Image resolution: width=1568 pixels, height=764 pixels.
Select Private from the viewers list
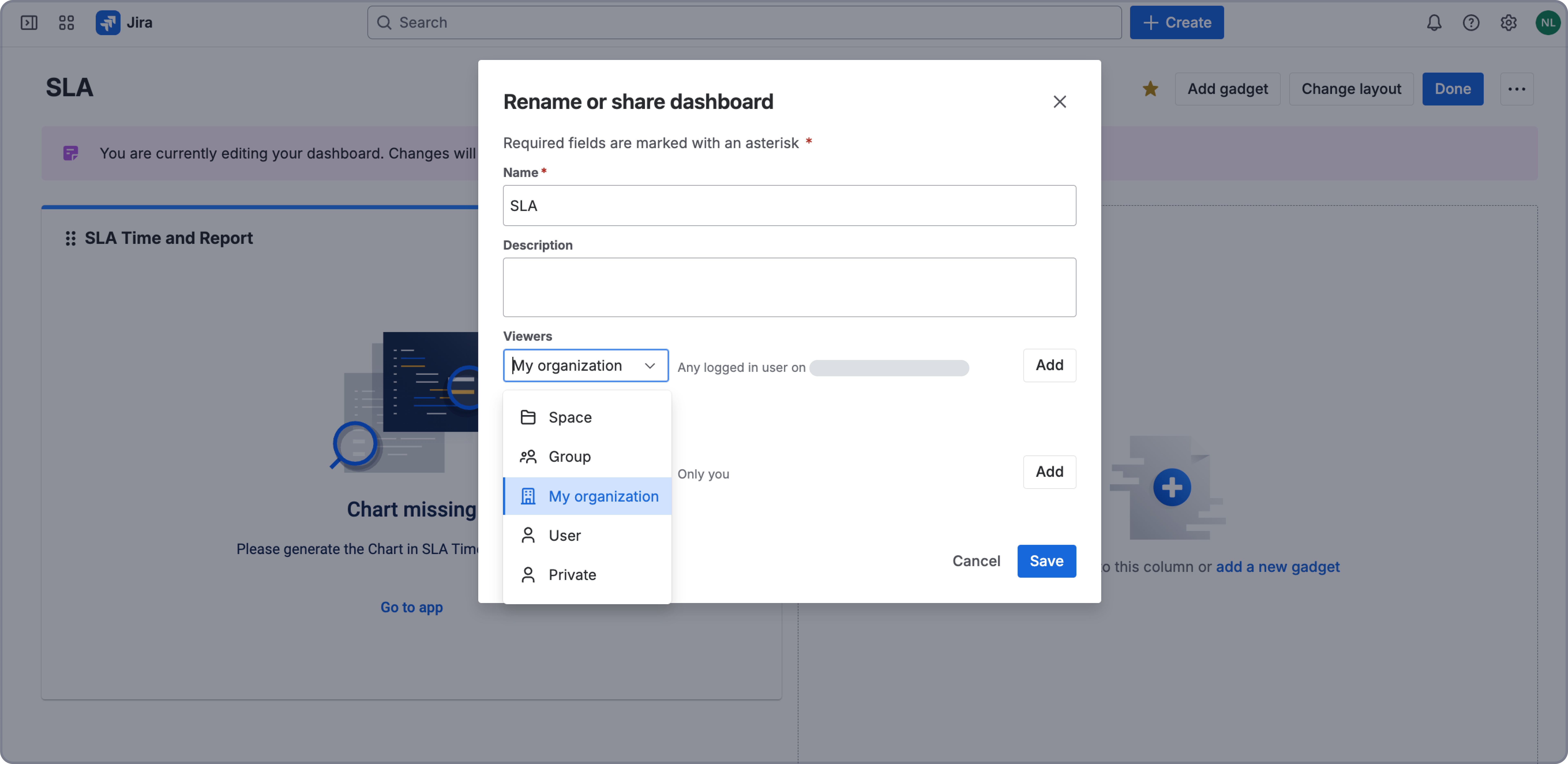click(572, 574)
